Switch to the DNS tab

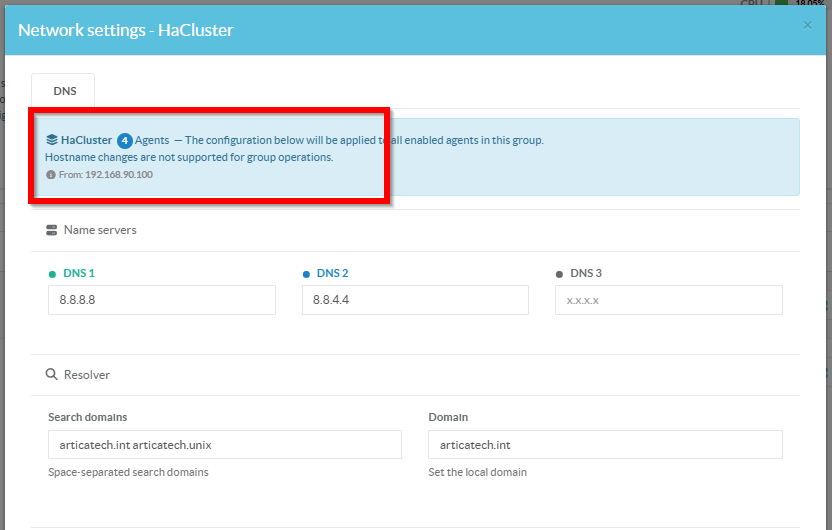click(64, 91)
